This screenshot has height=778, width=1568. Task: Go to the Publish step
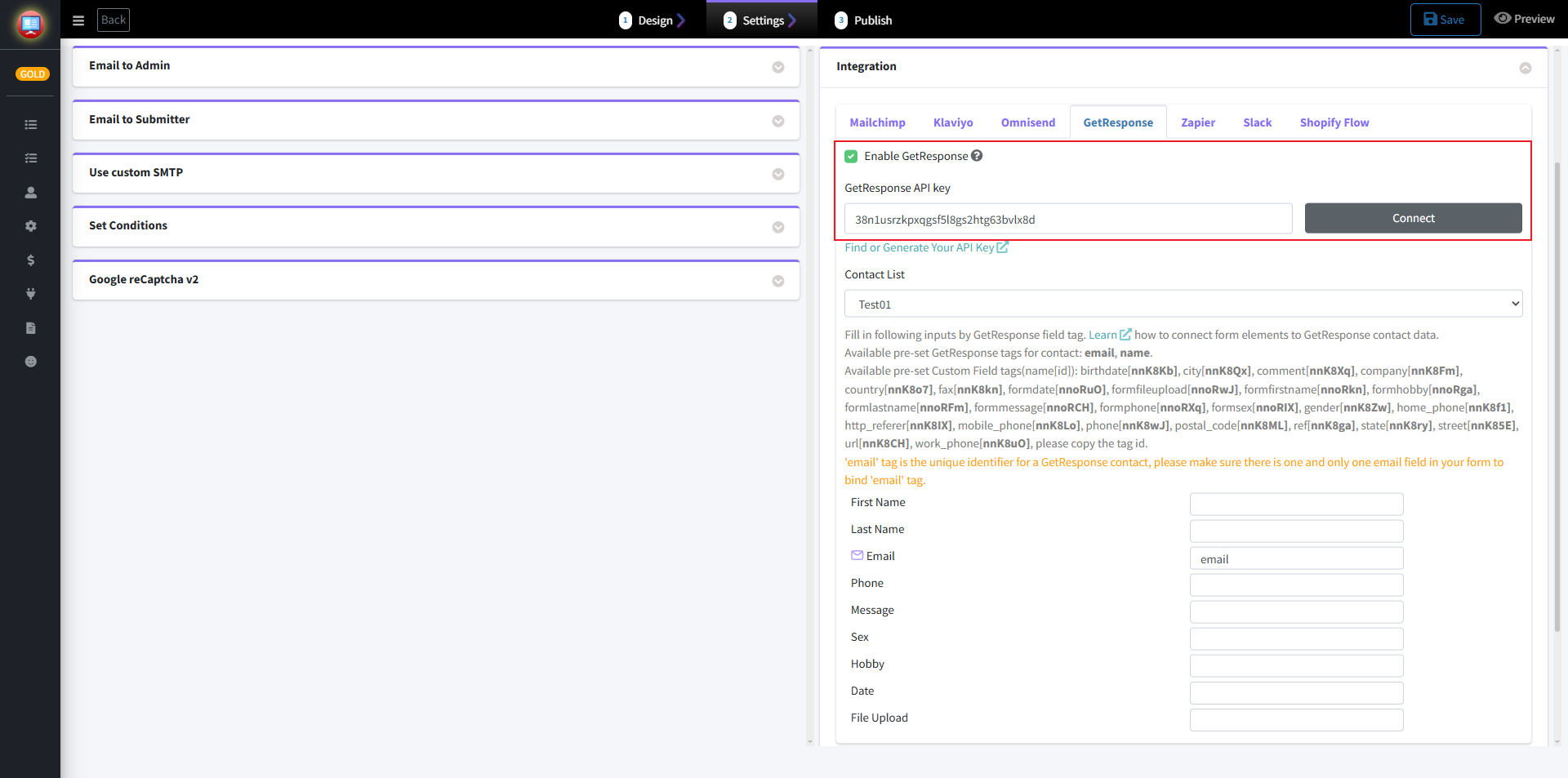pyautogui.click(x=863, y=20)
